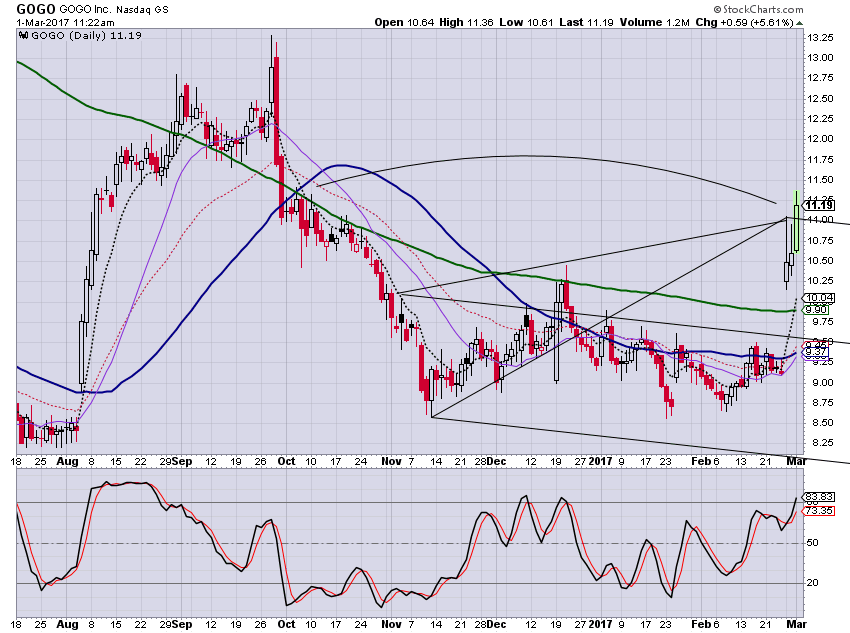Click the red 73.35 indicator value tag
Image resolution: width=850 pixels, height=633 pixels.
tap(819, 511)
